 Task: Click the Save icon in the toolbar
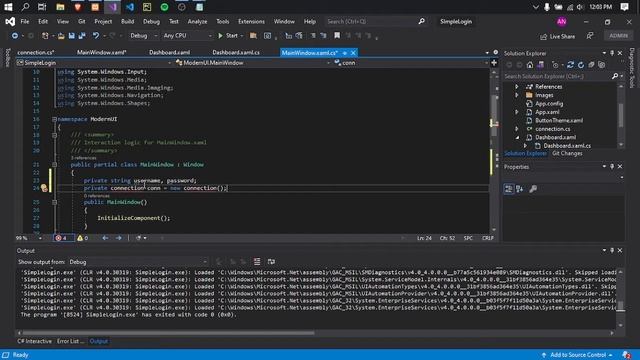click(x=71, y=36)
